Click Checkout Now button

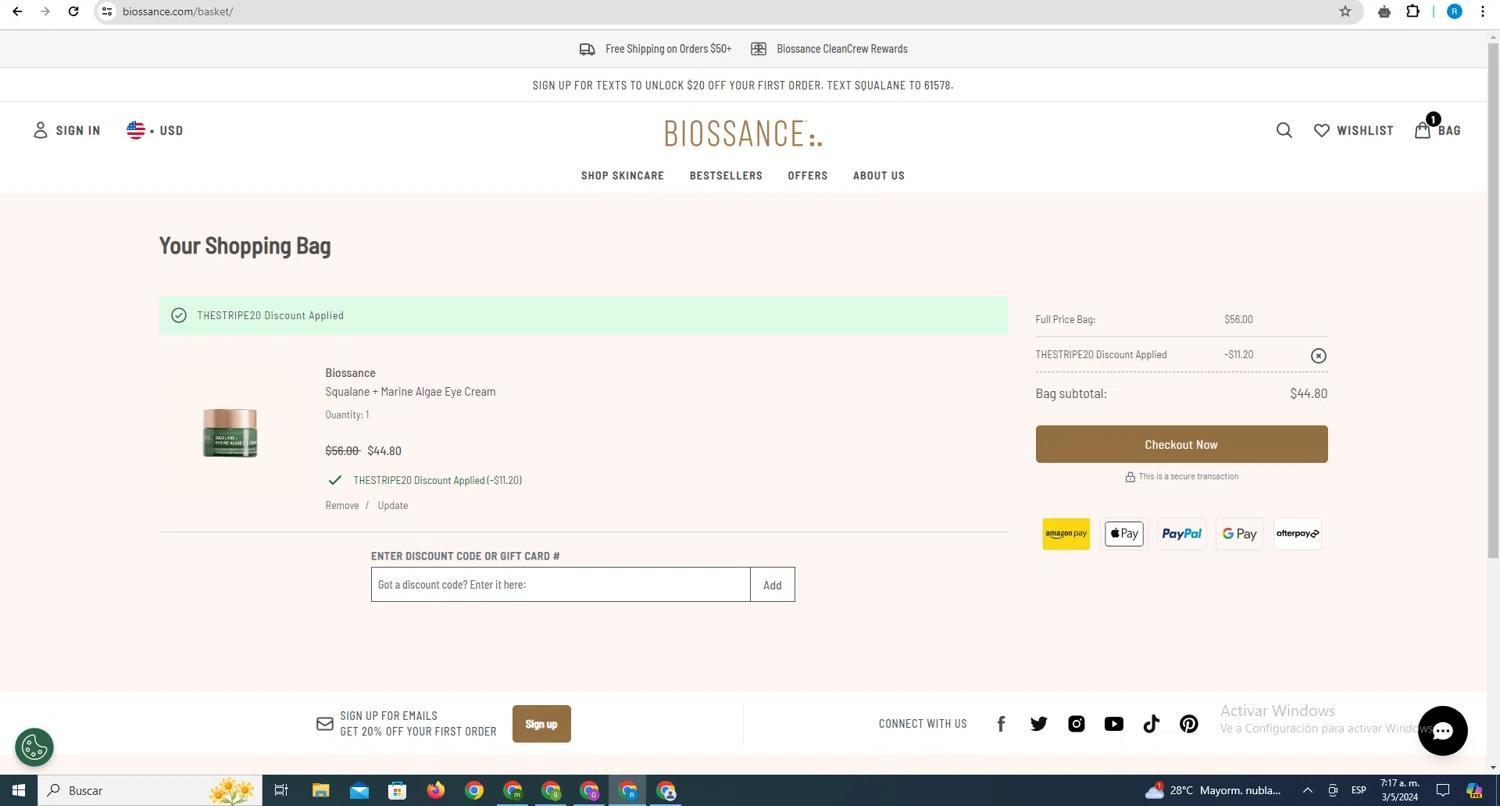click(x=1181, y=444)
